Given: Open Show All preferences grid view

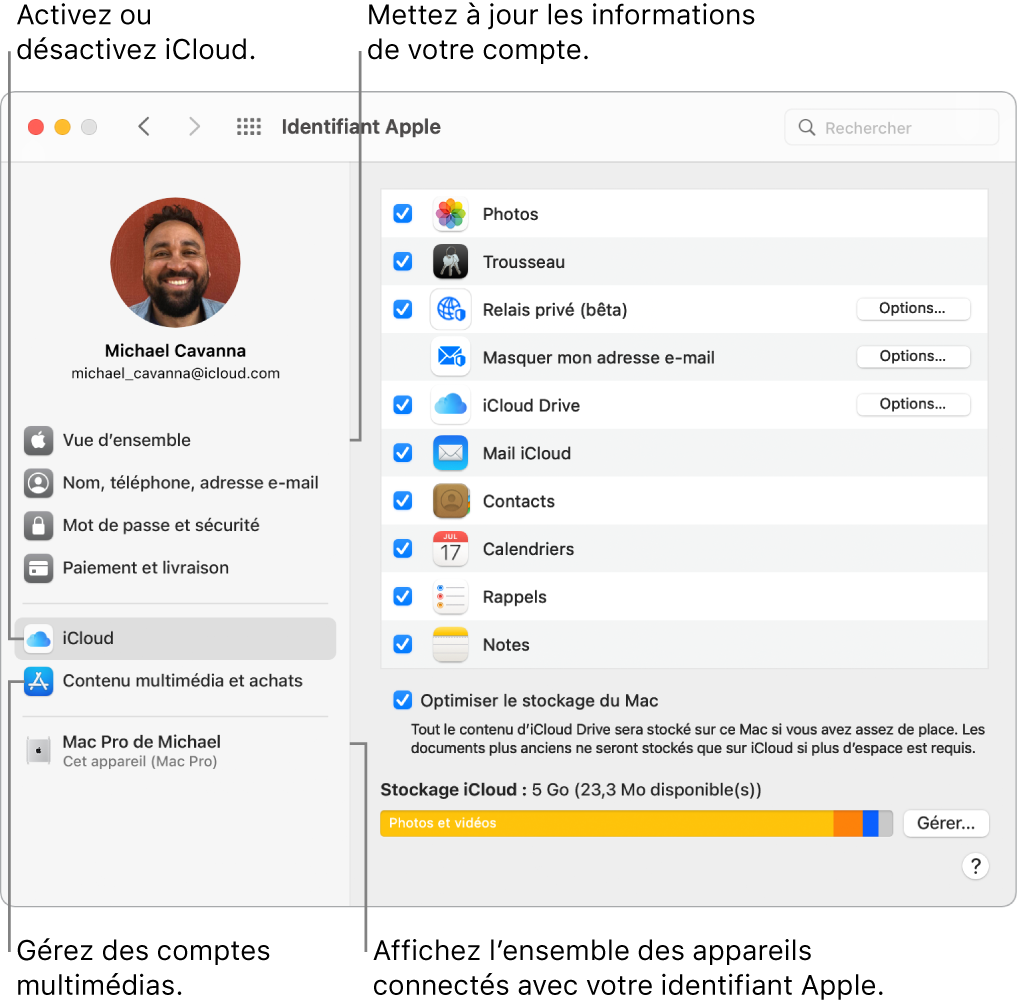Looking at the screenshot, I should tap(248, 127).
